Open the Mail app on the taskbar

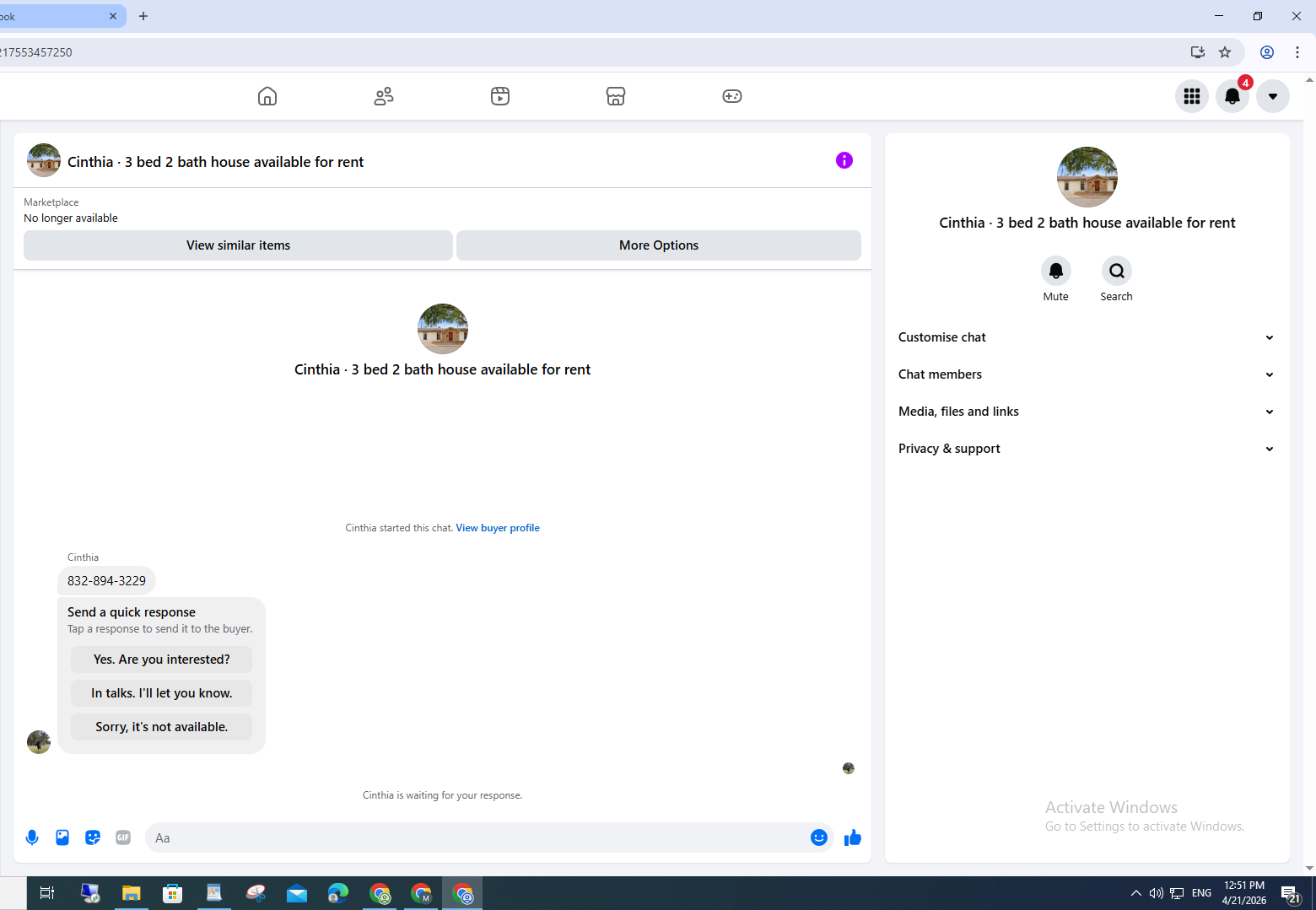(x=297, y=893)
